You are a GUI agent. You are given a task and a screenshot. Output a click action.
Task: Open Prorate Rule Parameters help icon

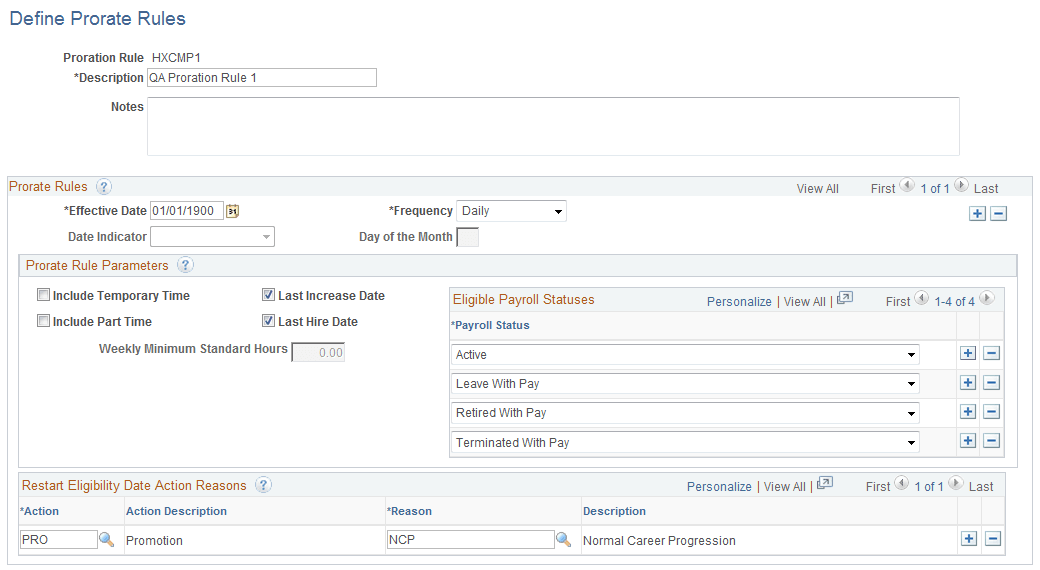186,265
